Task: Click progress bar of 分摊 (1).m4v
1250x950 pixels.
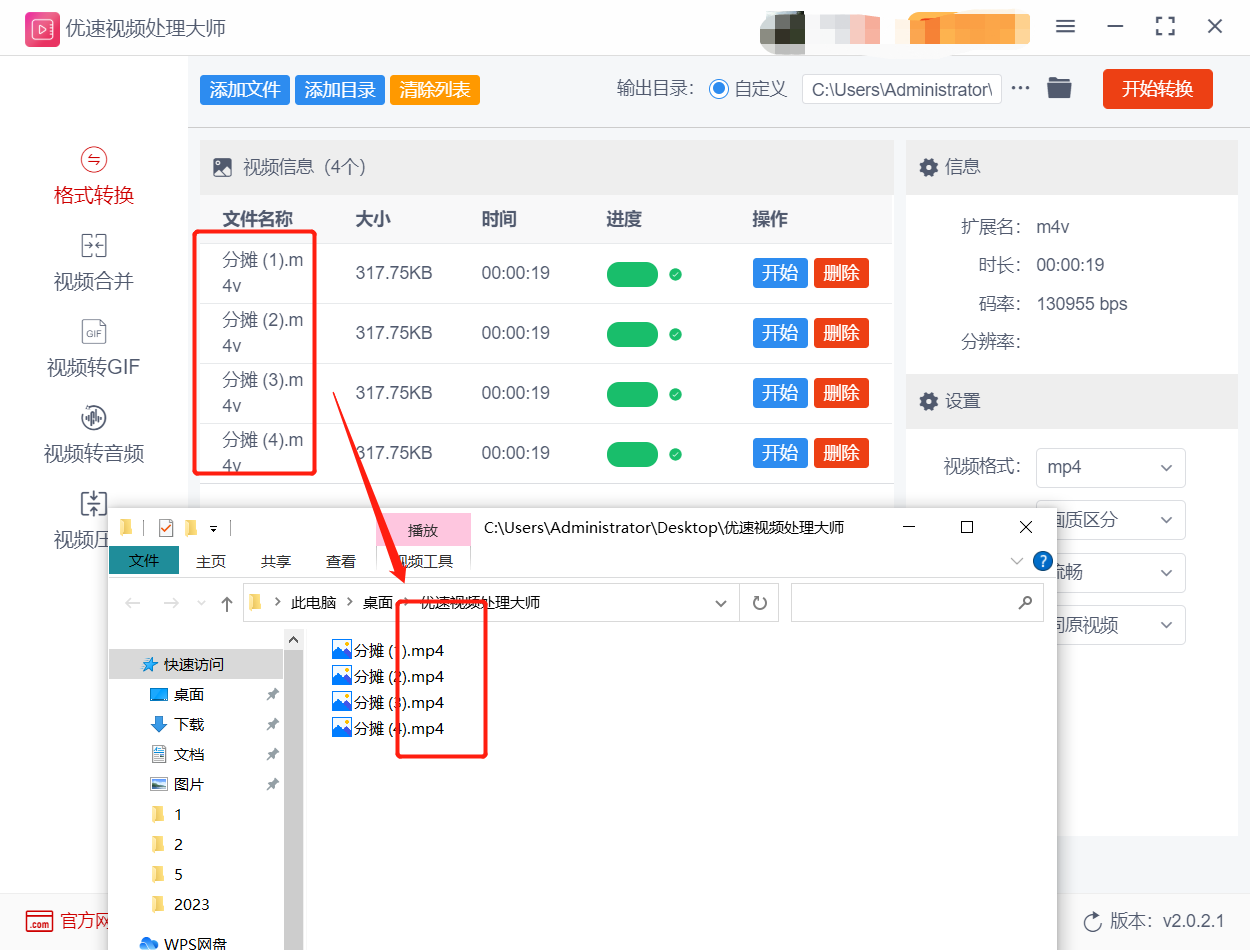Action: (x=632, y=274)
